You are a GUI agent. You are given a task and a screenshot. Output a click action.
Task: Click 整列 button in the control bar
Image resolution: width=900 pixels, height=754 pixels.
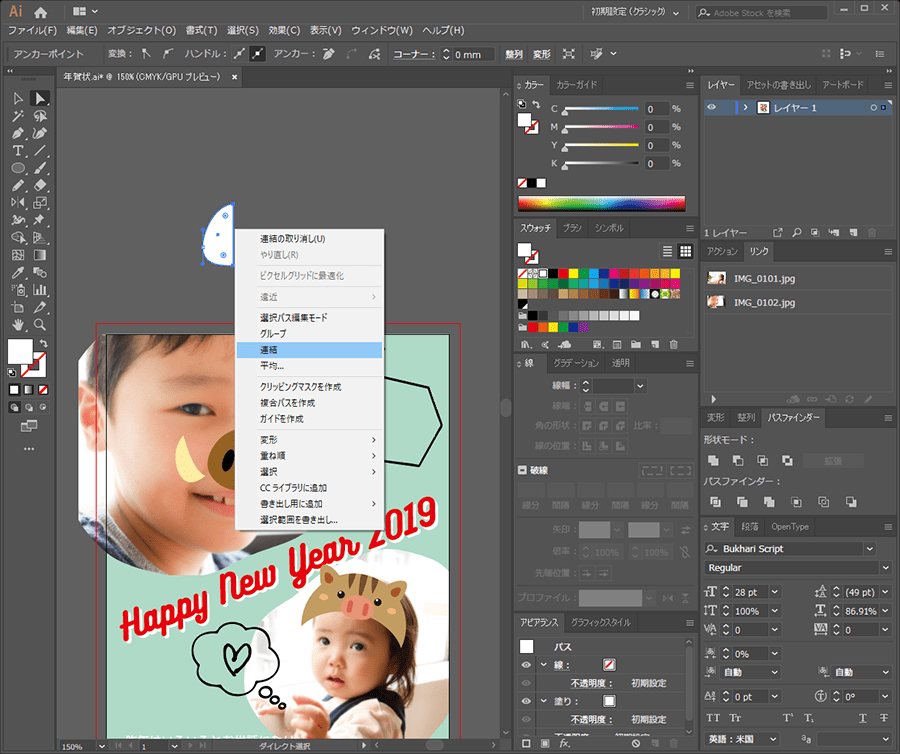click(513, 54)
